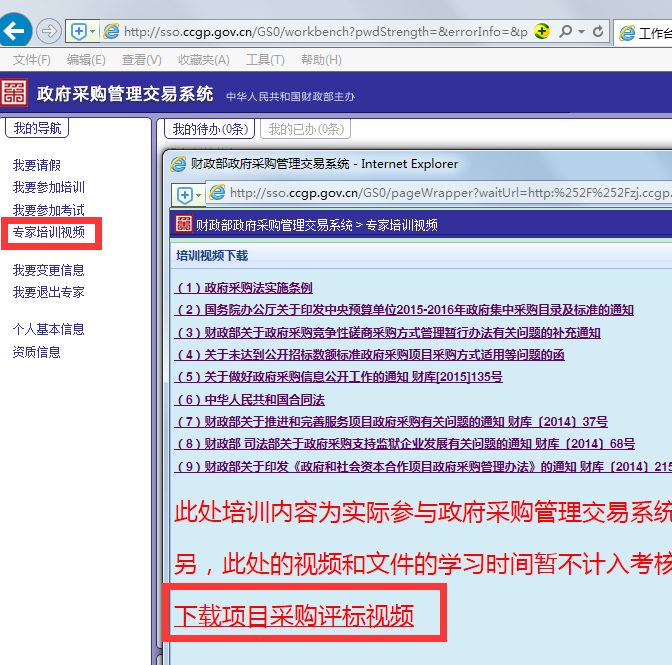Open the 我要参加考试 link
This screenshot has width=672, height=665.
click(x=49, y=210)
